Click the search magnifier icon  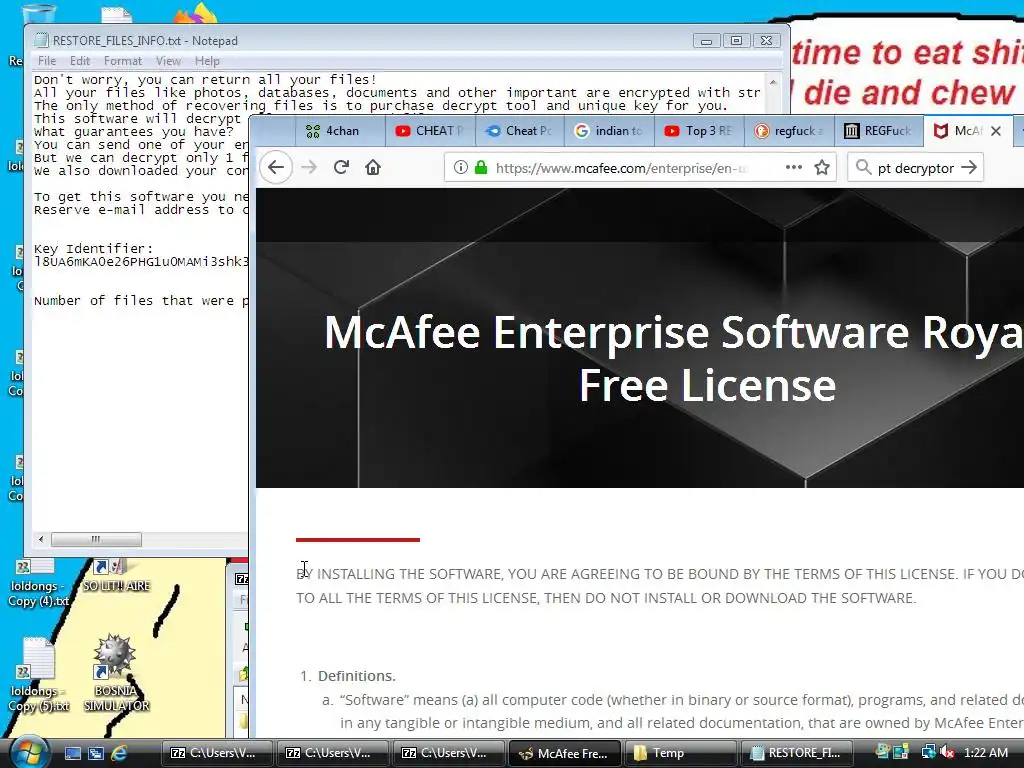tap(863, 168)
